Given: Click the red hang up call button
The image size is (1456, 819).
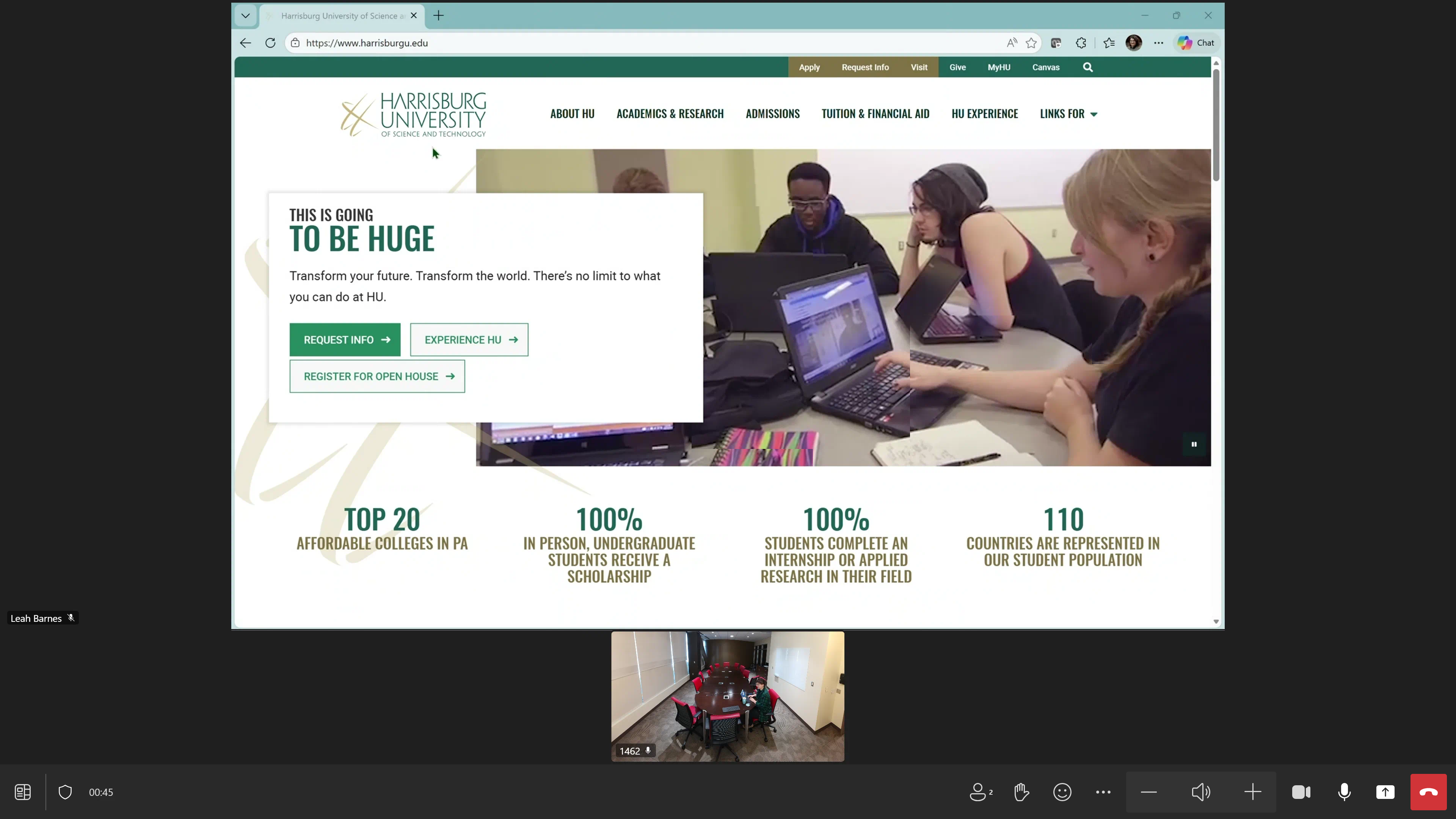Looking at the screenshot, I should (1428, 792).
